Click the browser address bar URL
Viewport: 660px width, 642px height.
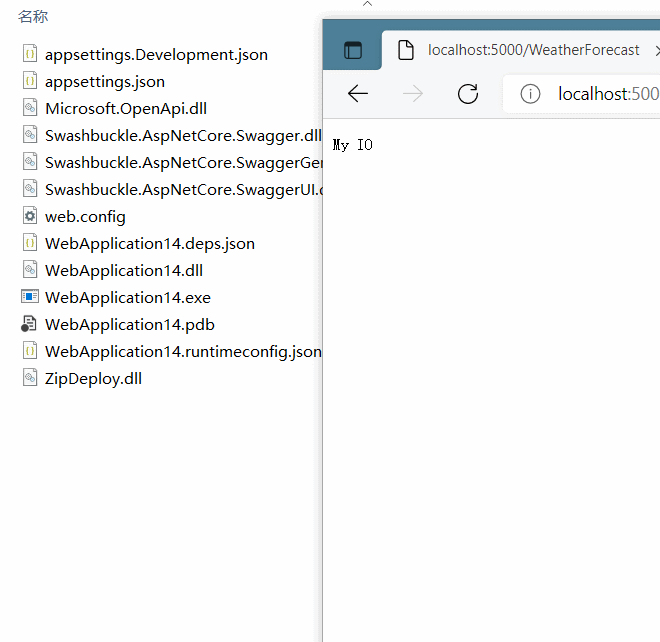pyautogui.click(x=608, y=93)
